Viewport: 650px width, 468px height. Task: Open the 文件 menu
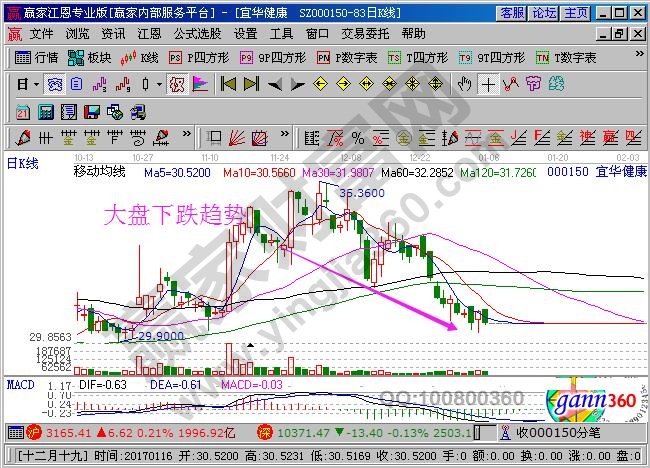[x=41, y=34]
